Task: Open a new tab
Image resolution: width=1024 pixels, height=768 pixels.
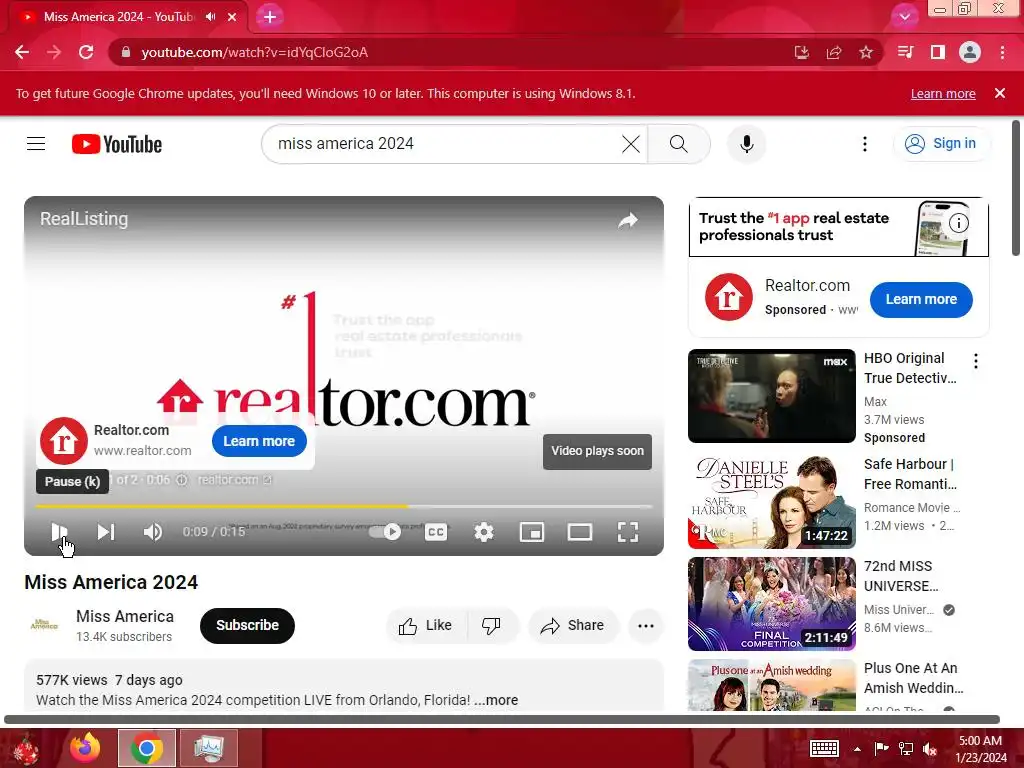Action: pyautogui.click(x=270, y=17)
